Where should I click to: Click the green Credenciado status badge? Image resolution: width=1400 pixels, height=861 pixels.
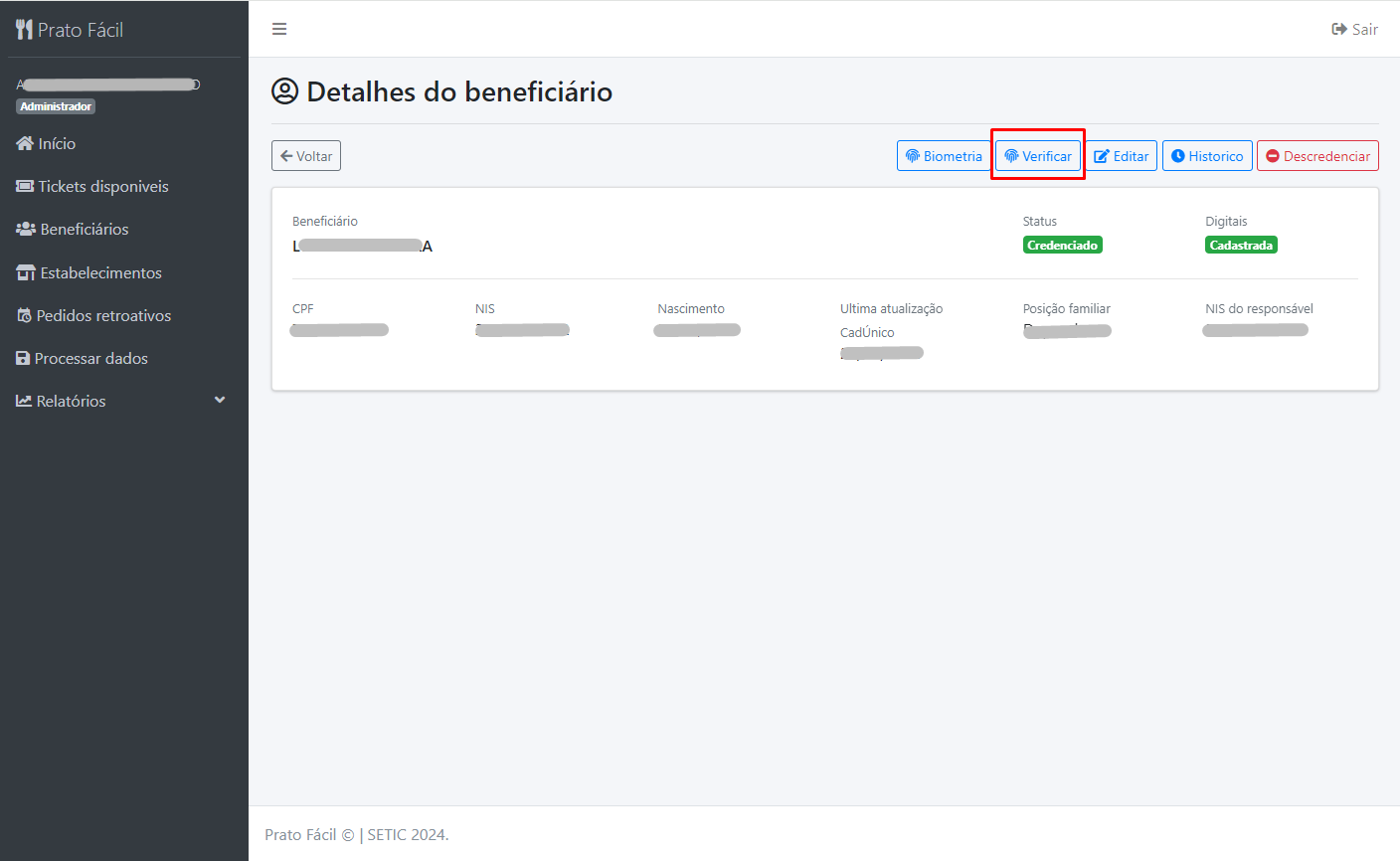click(x=1062, y=245)
